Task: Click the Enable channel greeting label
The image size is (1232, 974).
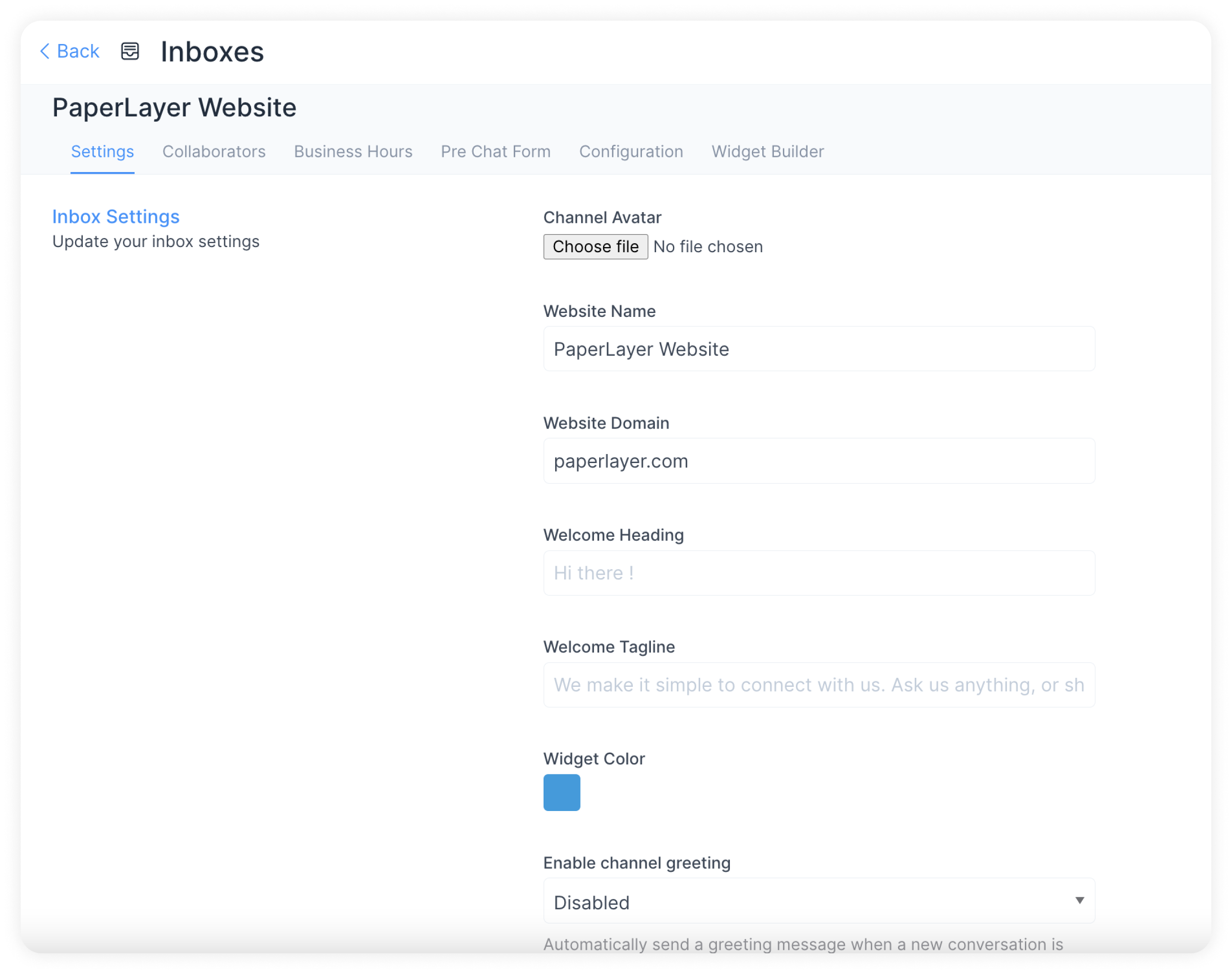Action: coord(637,863)
